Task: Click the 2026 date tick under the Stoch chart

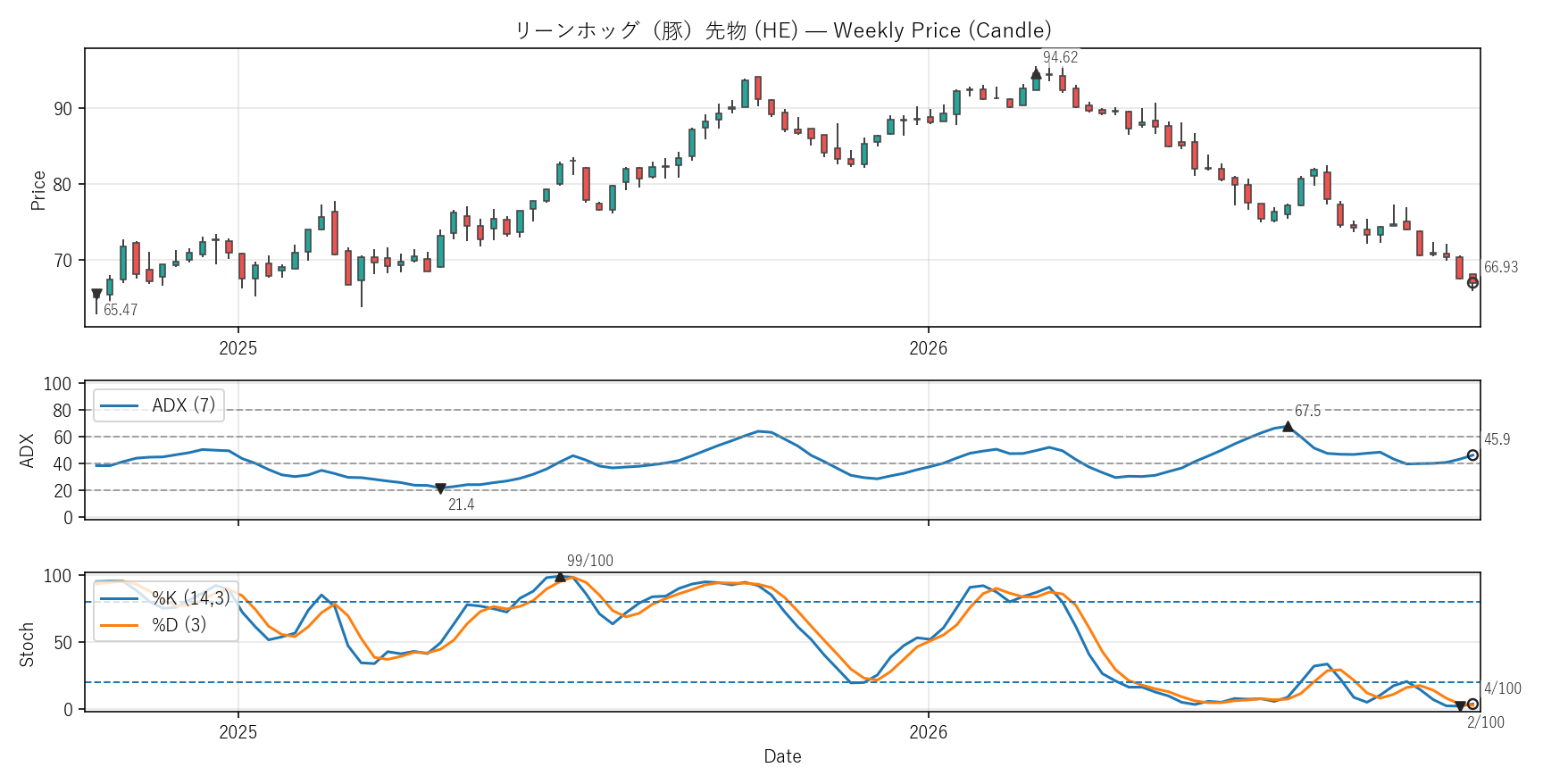Action: point(928,732)
